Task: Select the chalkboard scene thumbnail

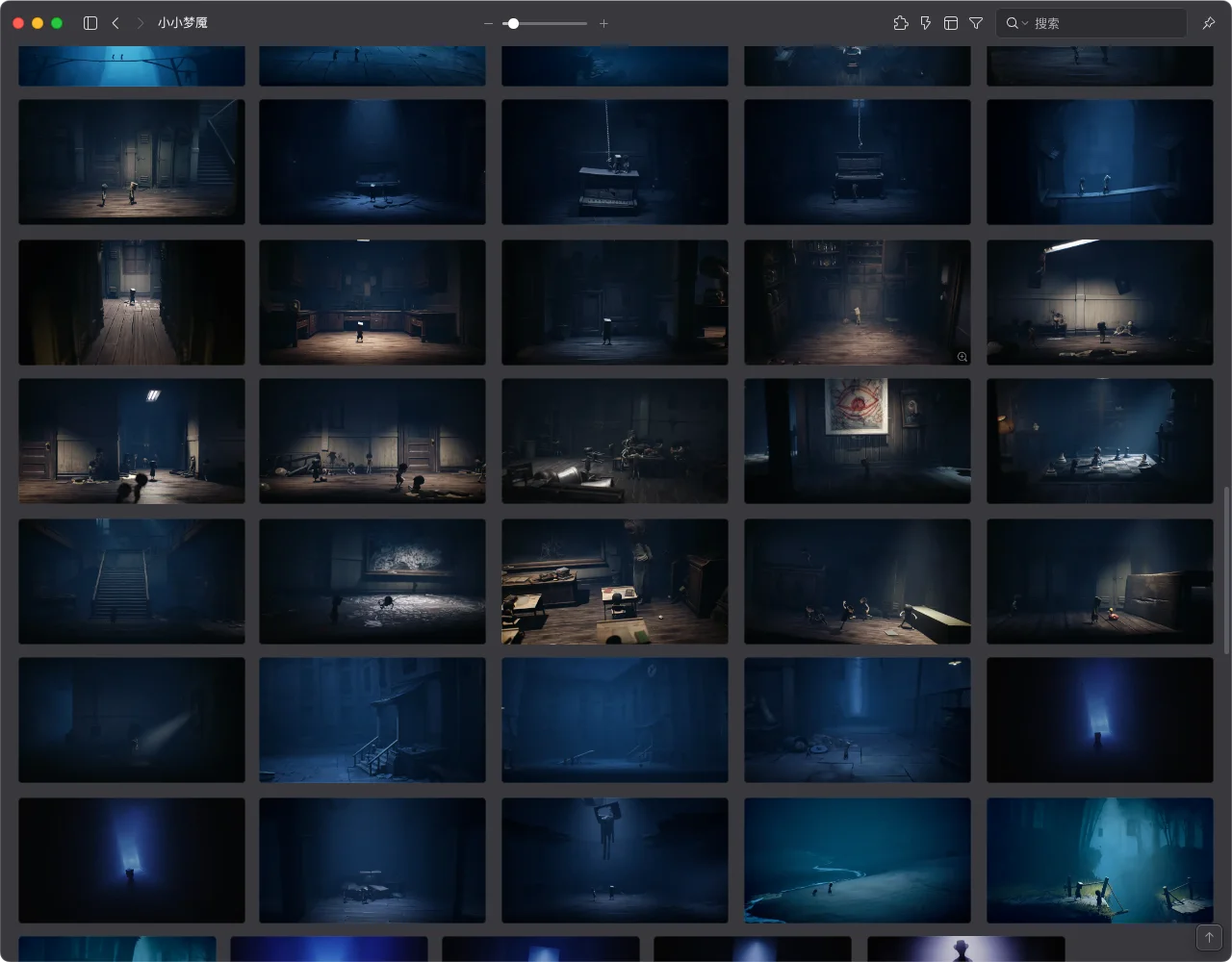Action: pos(372,581)
